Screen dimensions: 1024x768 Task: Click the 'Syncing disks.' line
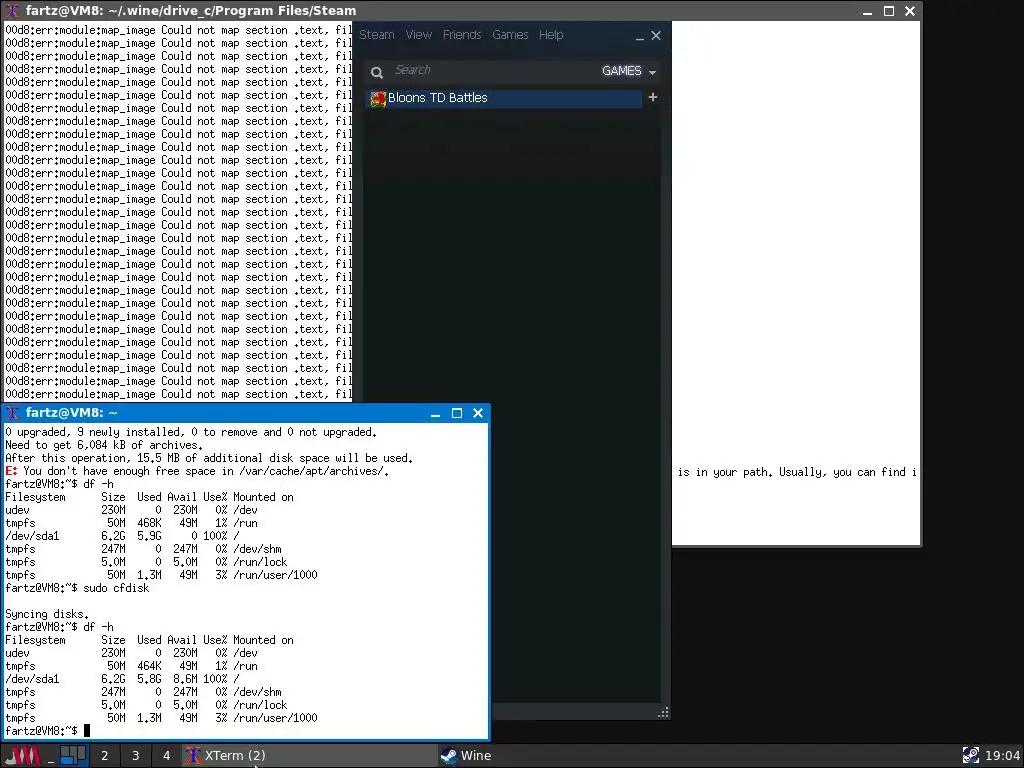47,614
